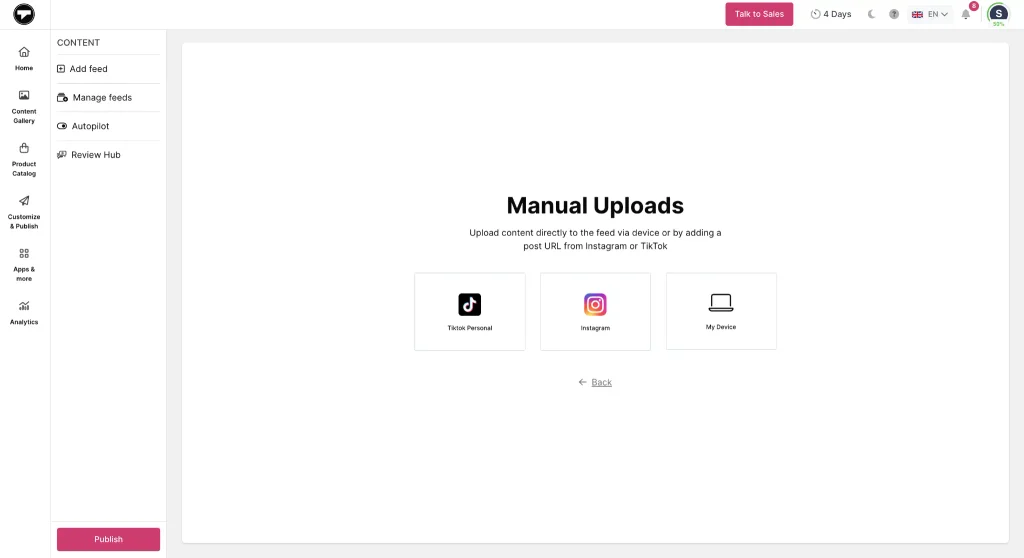1024x558 pixels.
Task: Choose the Instagram upload card
Action: click(595, 312)
